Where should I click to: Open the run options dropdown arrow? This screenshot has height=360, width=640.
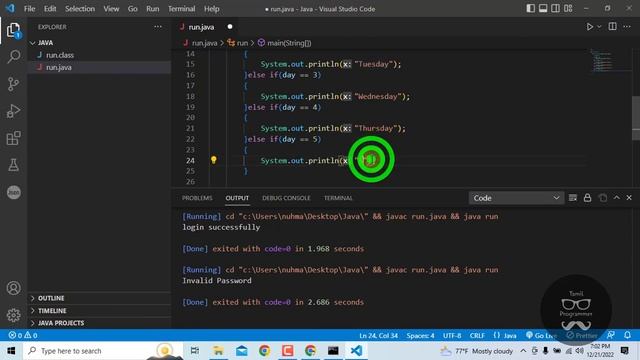(599, 27)
